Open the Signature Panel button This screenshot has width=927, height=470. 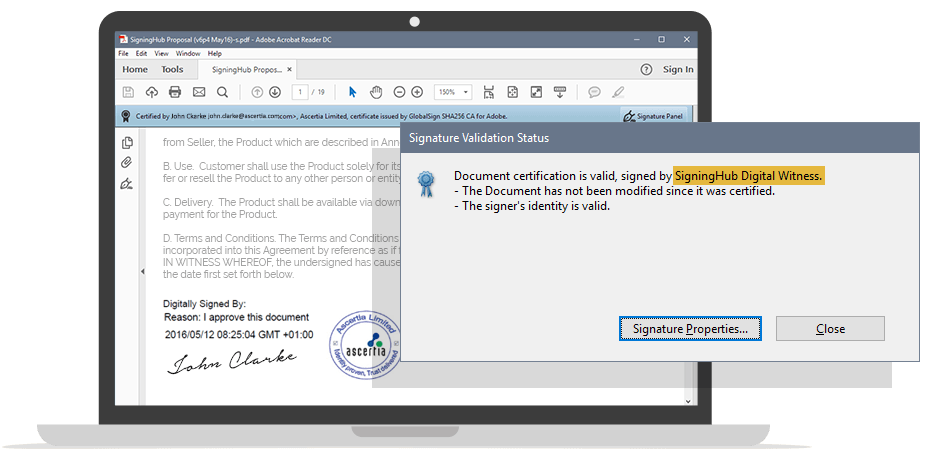[653, 116]
